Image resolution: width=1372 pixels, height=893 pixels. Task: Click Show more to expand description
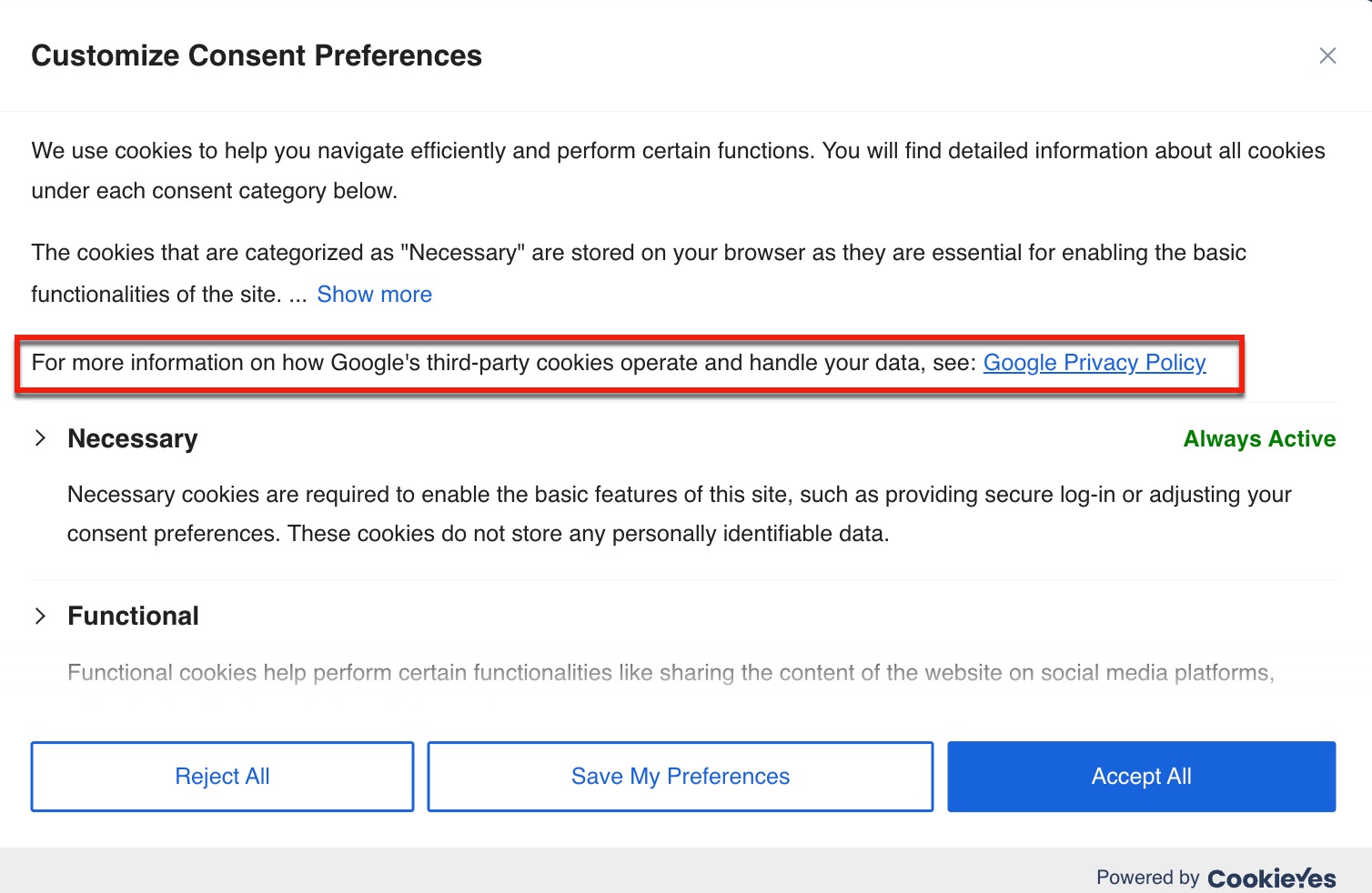(x=374, y=295)
